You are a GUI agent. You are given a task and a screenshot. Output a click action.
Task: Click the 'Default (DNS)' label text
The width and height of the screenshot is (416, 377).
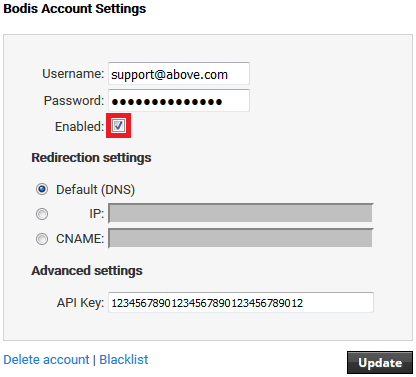tap(95, 190)
